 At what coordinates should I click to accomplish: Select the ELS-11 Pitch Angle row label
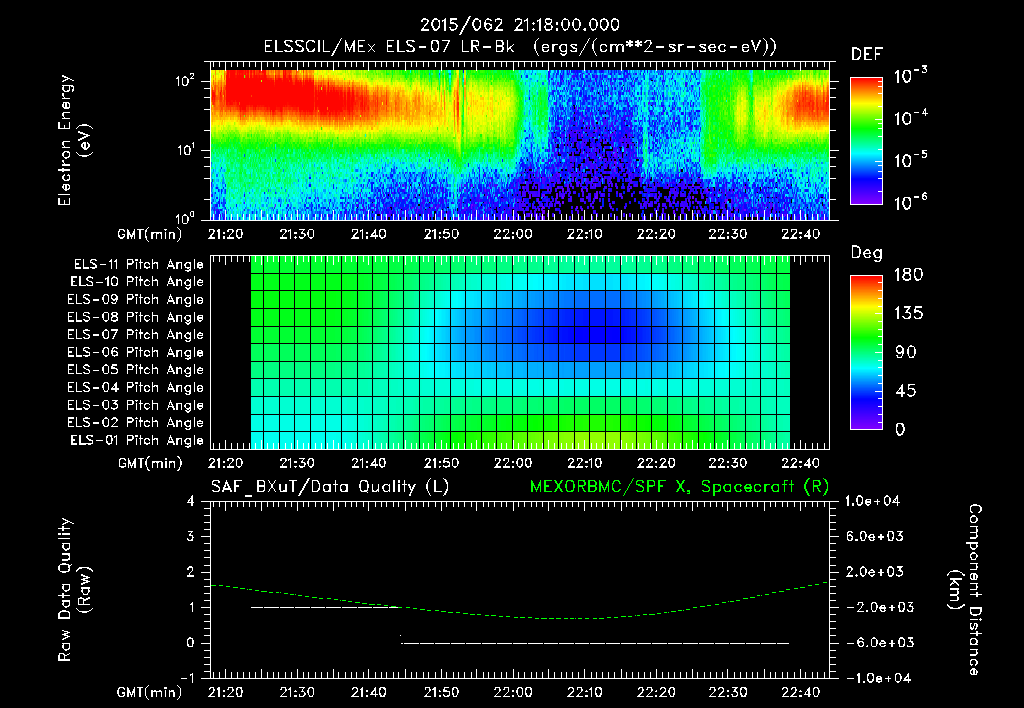[x=138, y=265]
